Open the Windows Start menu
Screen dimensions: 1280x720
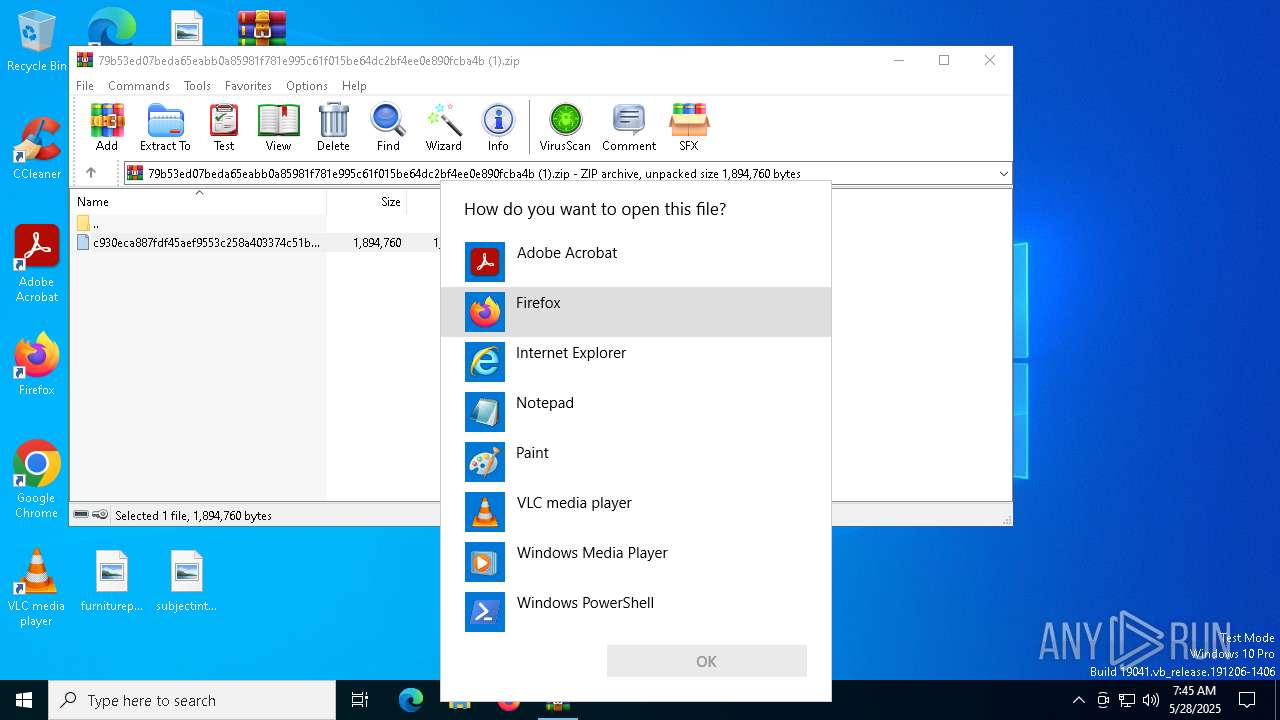click(x=24, y=700)
